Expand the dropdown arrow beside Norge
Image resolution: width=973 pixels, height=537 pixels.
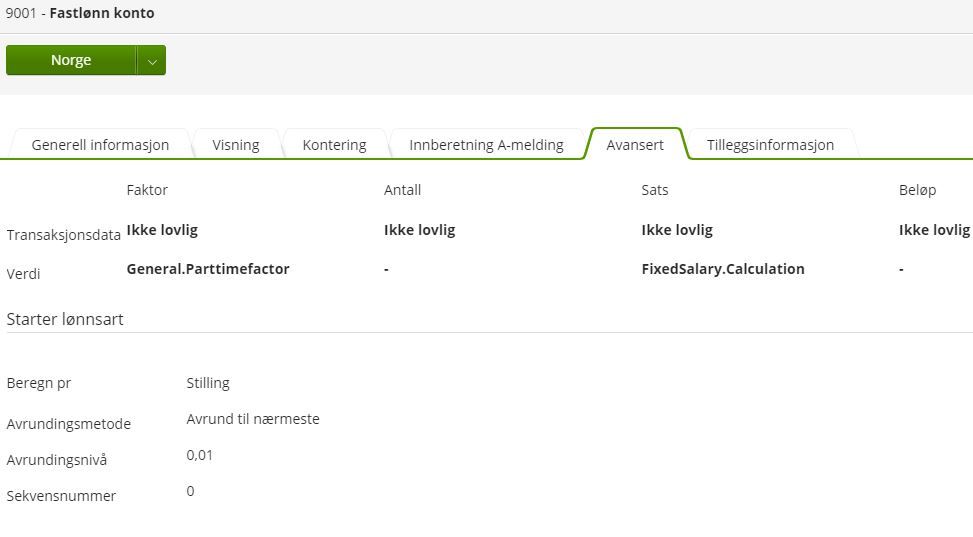(x=152, y=61)
